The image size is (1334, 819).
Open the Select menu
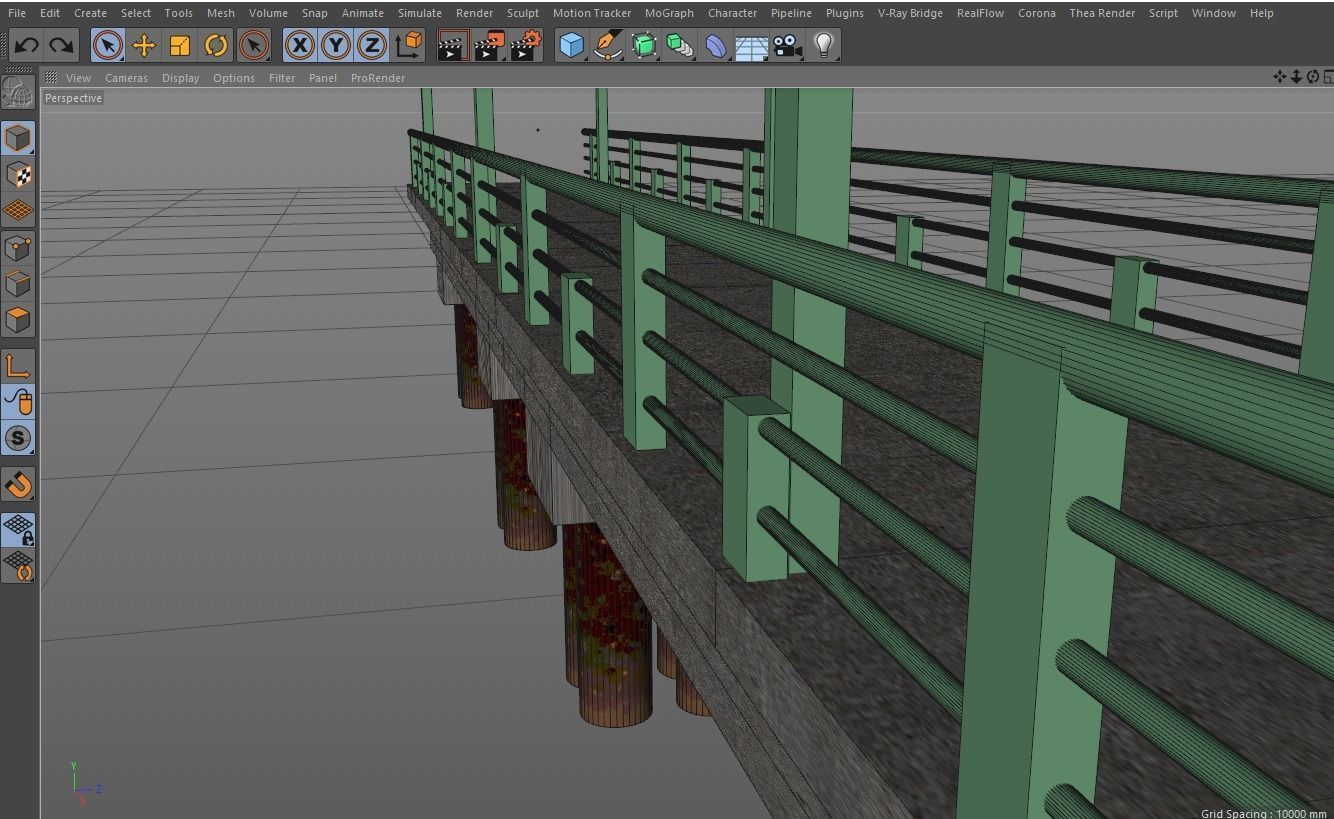pos(136,13)
